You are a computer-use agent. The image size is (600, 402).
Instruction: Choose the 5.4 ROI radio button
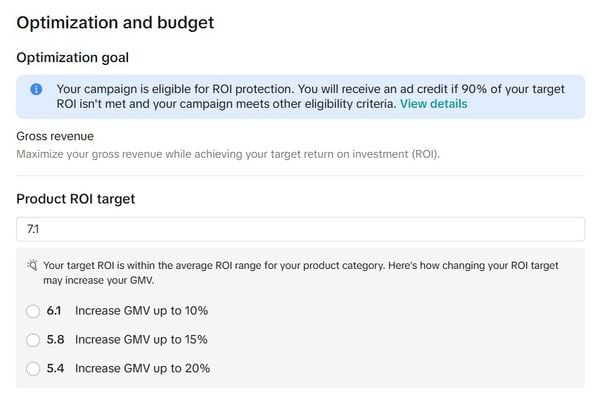coord(33,368)
